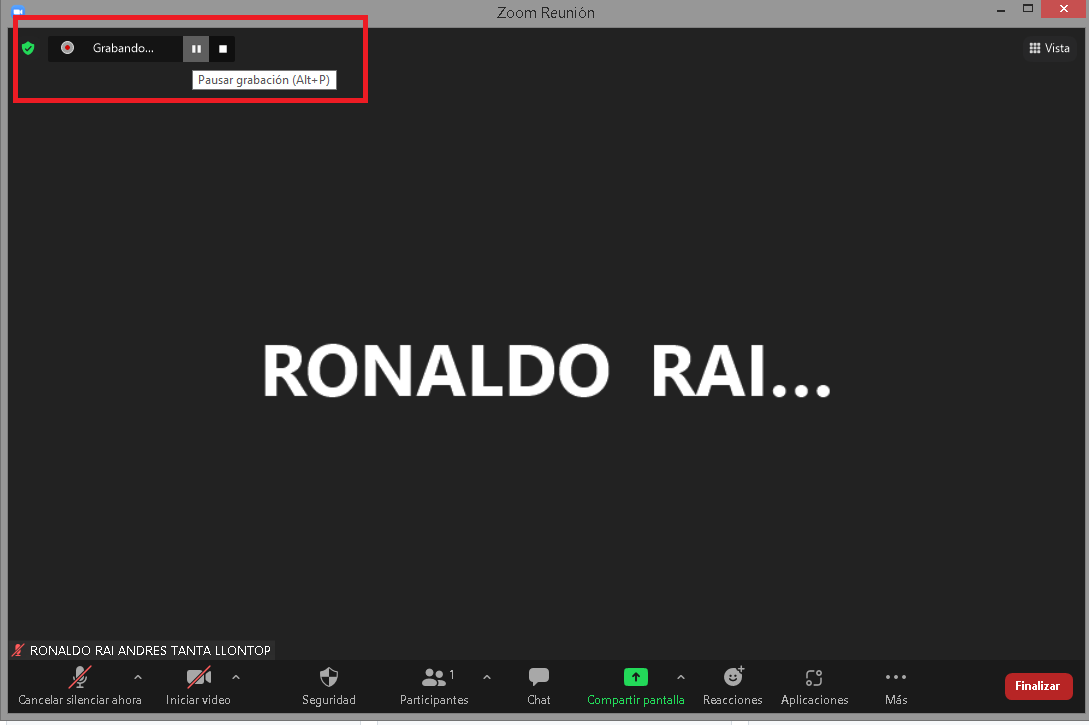Click Finalizar to end the meeting

point(1038,686)
